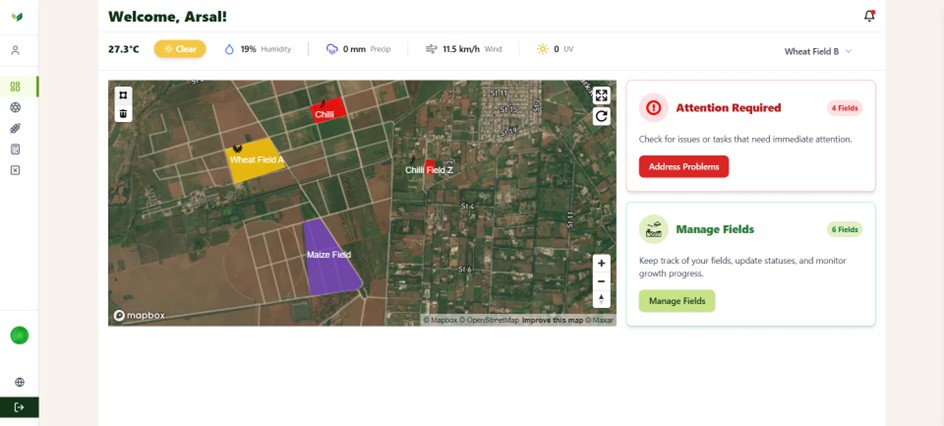This screenshot has height=426, width=944.
Task: Zoom in on the map
Action: 601,264
